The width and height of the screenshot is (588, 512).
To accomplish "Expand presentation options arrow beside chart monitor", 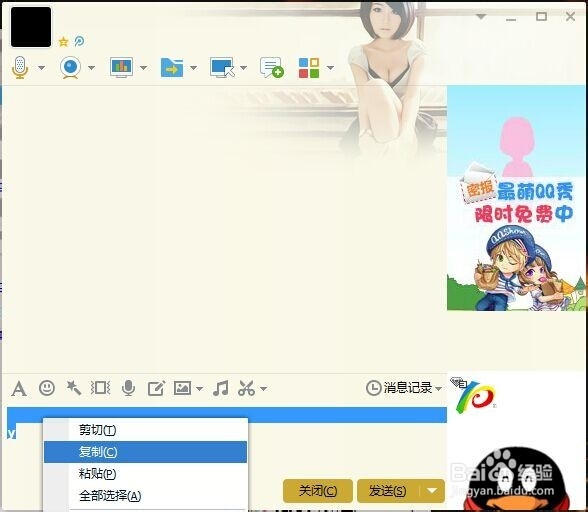I will coord(143,68).
